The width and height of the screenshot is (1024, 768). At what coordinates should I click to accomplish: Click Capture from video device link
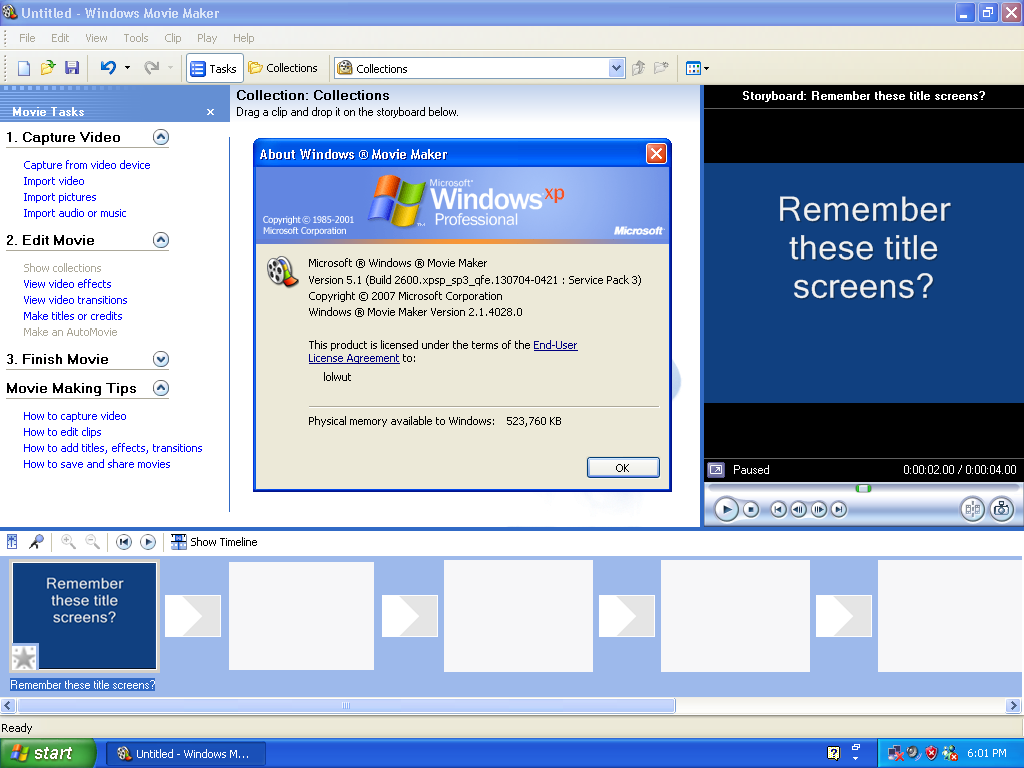pyautogui.click(x=87, y=165)
